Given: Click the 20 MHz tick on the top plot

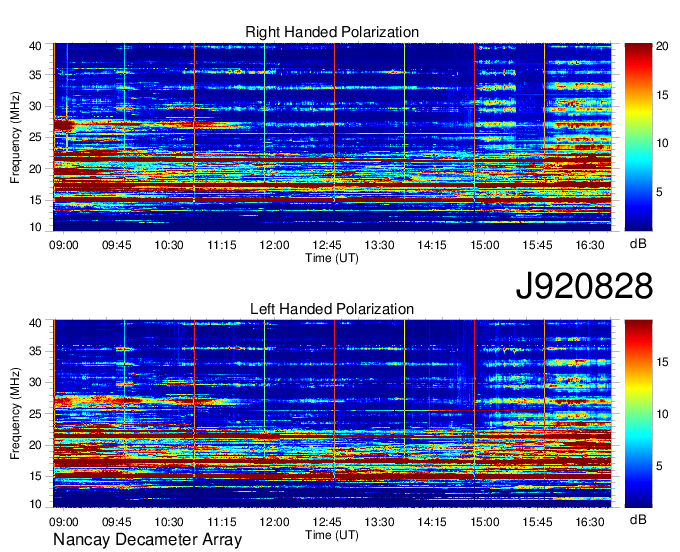Looking at the screenshot, I should 35,169.
